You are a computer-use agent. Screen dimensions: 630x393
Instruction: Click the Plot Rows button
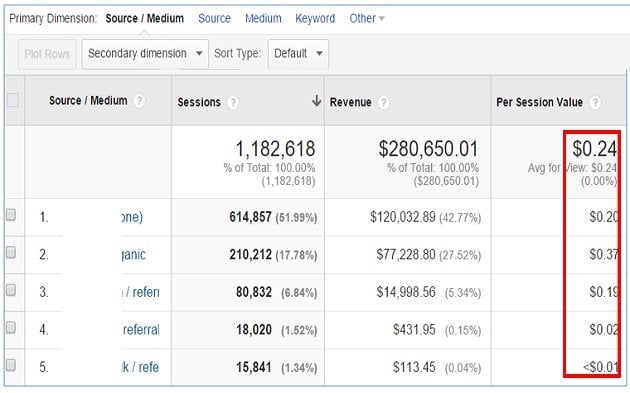coord(47,54)
